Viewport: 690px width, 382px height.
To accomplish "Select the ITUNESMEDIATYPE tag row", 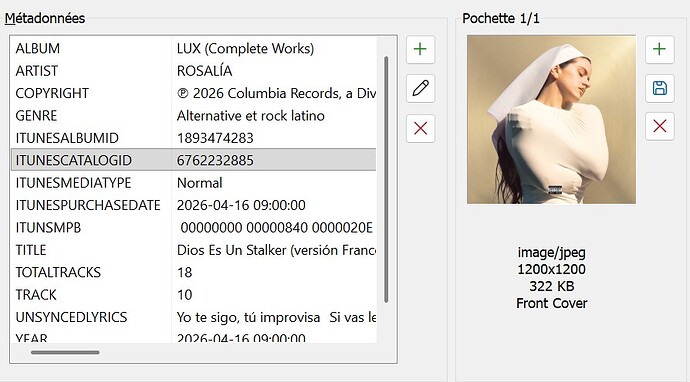I will pos(194,183).
